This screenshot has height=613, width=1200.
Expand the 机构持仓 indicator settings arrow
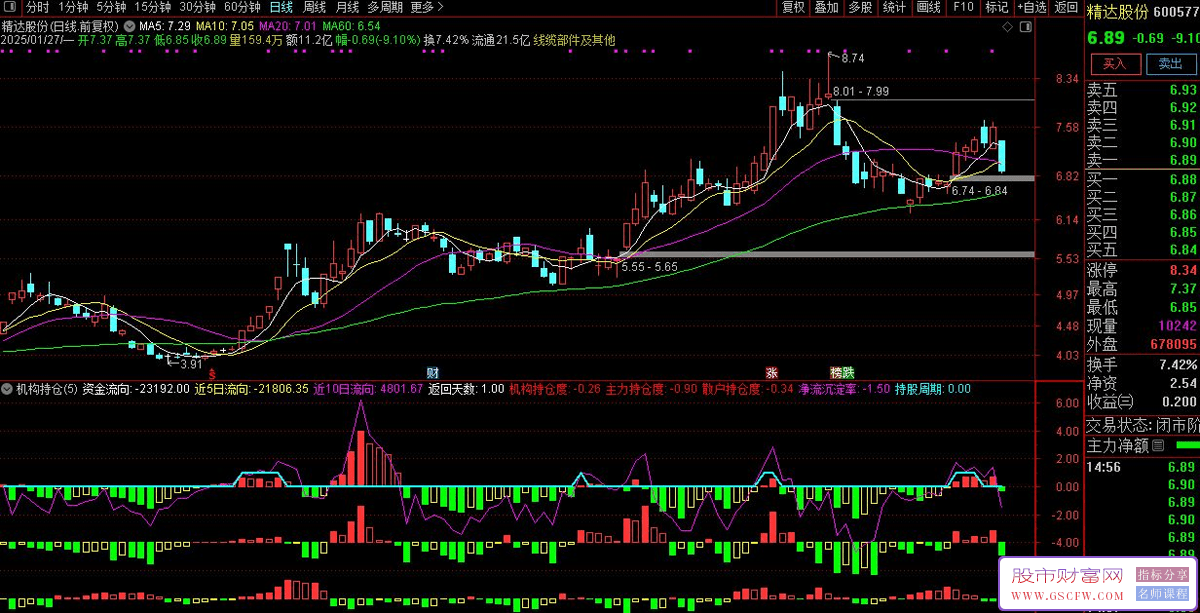pyautogui.click(x=9, y=388)
